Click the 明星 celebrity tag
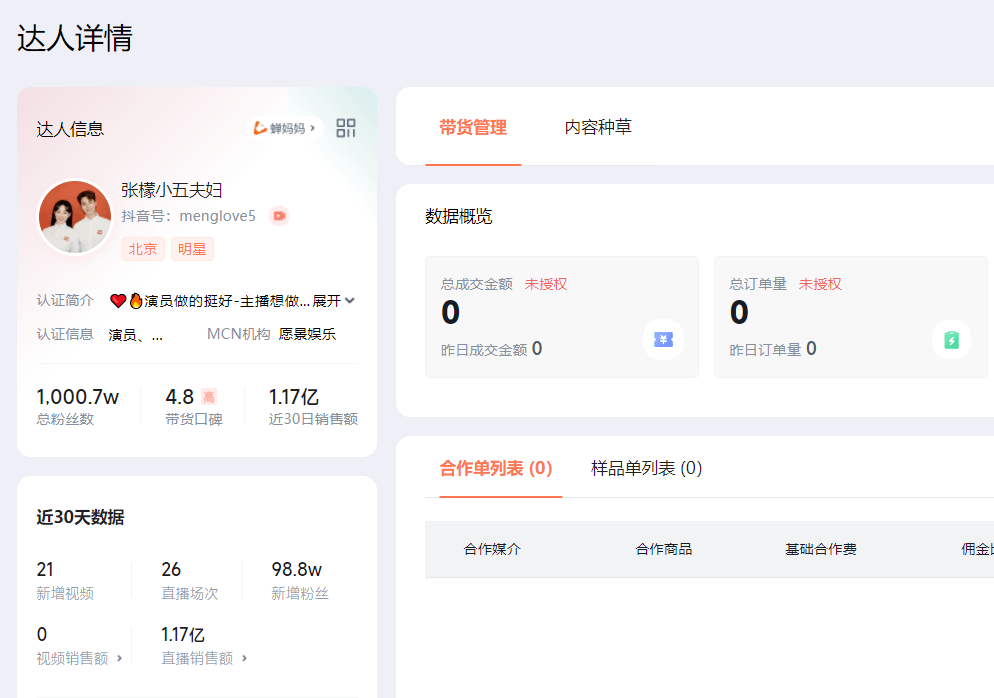 [x=191, y=249]
